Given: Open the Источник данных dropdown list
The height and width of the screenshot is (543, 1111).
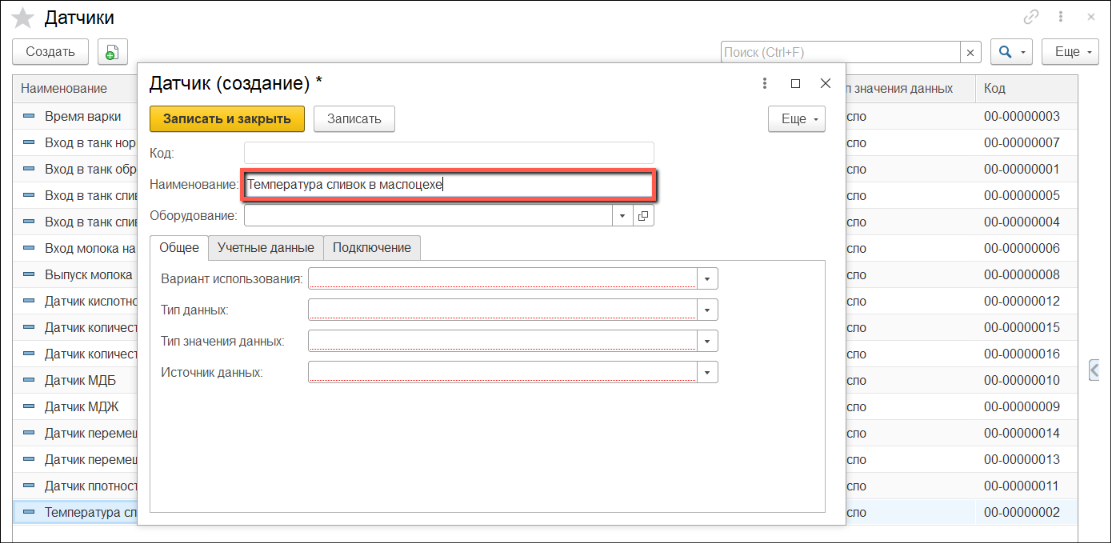Looking at the screenshot, I should tap(708, 372).
